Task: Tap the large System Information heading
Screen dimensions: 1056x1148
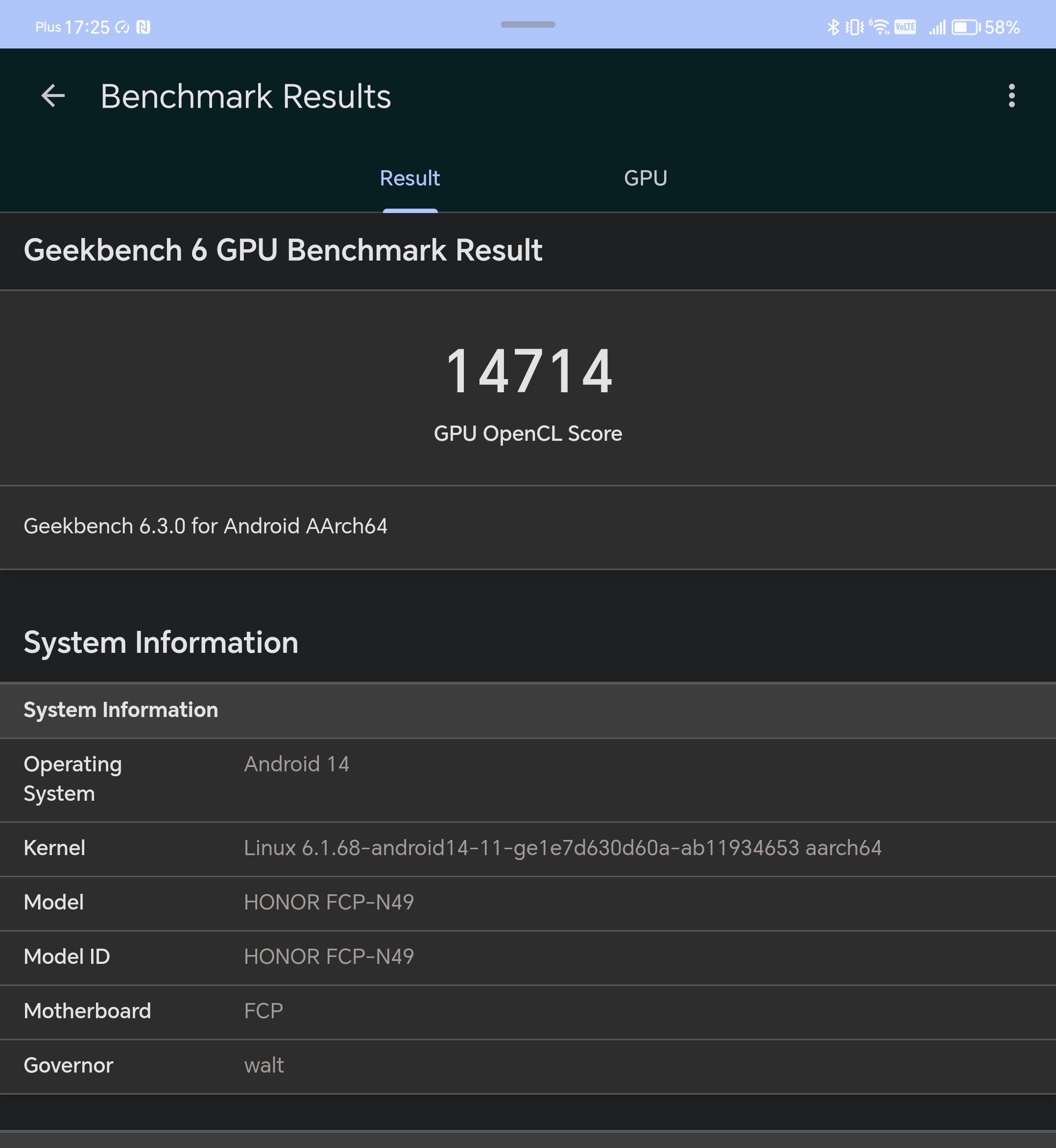Action: click(x=161, y=642)
